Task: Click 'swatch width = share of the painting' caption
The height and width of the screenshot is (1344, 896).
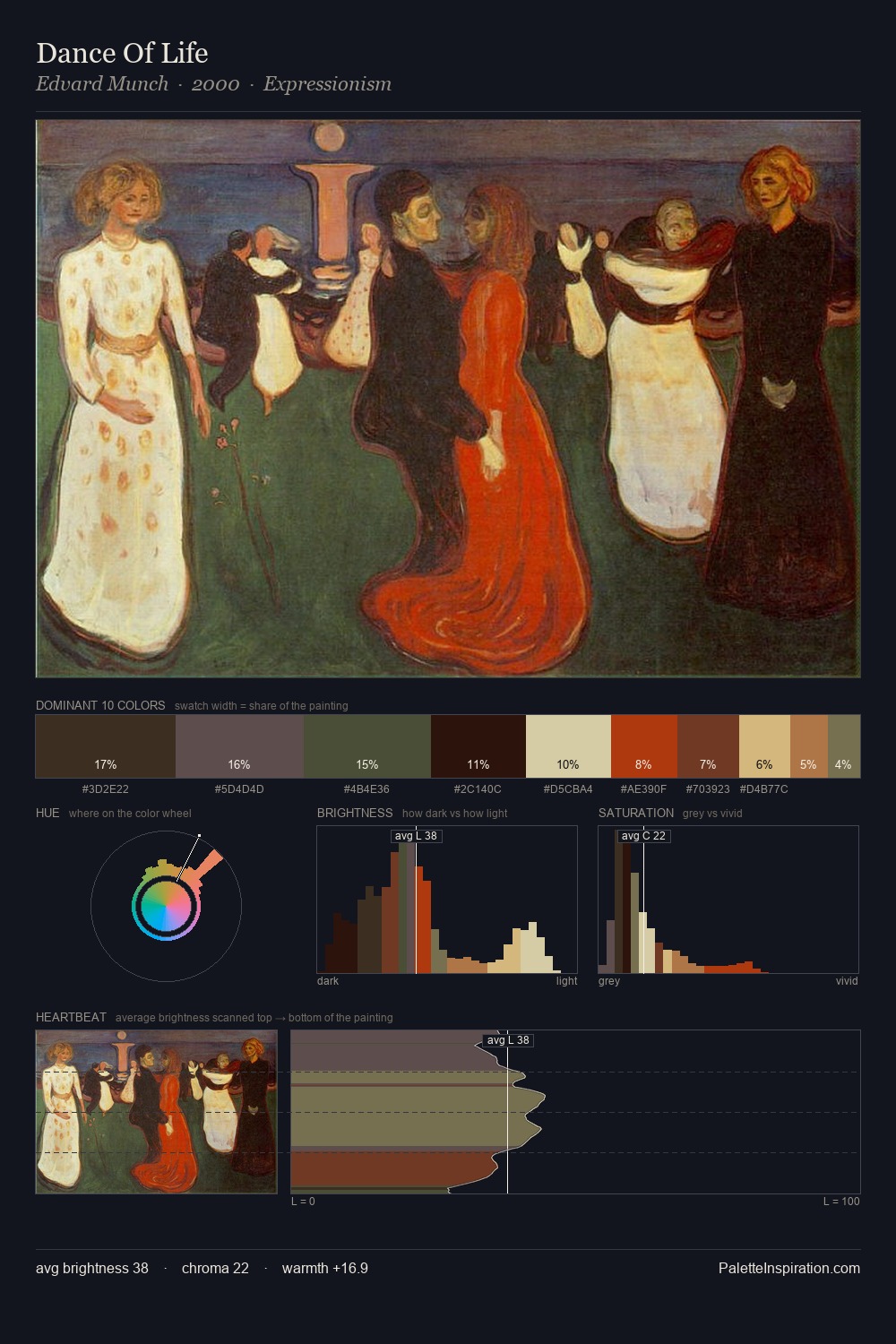Action: pyautogui.click(x=262, y=706)
